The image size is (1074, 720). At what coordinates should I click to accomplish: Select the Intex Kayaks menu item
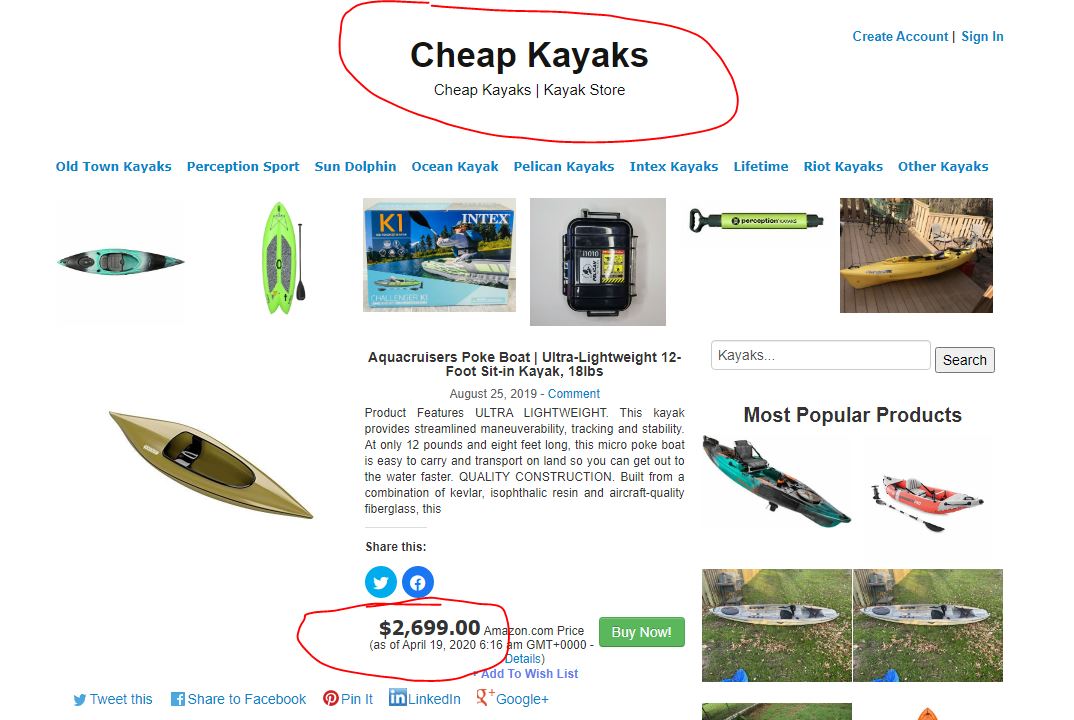(x=674, y=166)
